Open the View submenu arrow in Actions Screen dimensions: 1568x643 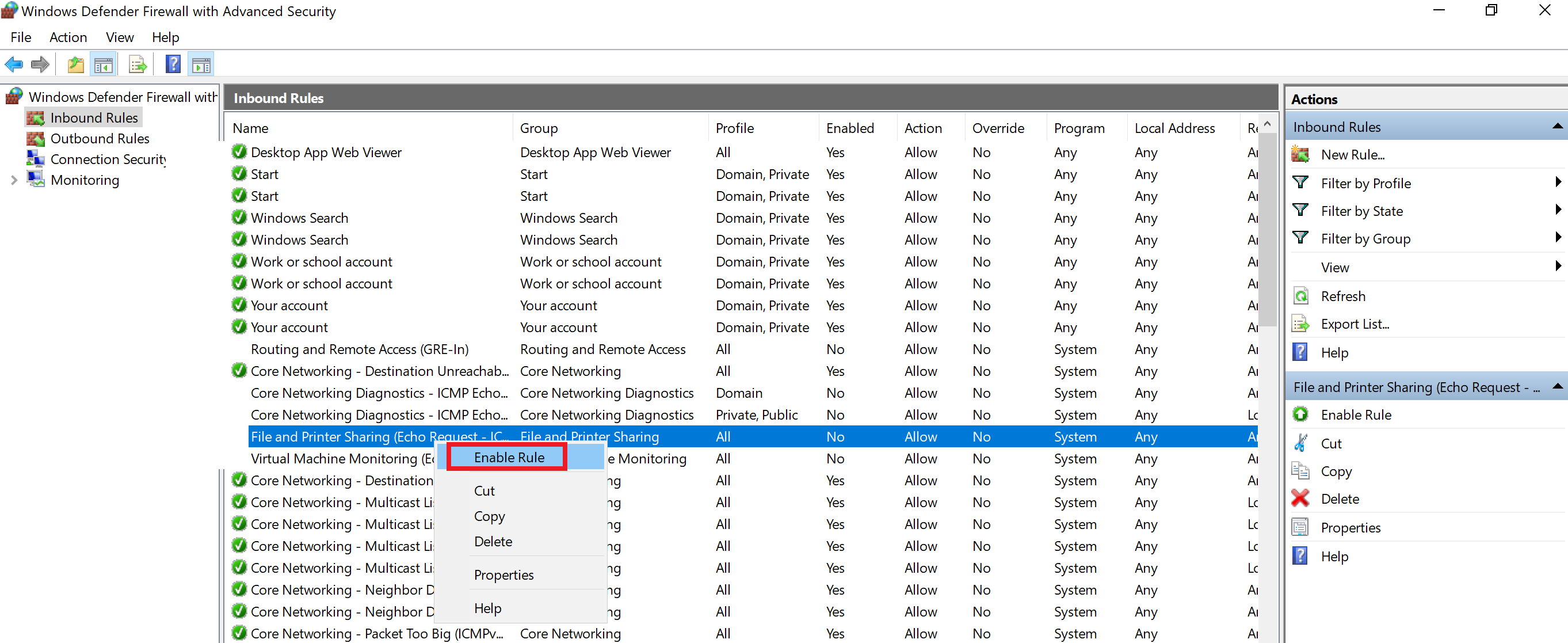[1557, 265]
